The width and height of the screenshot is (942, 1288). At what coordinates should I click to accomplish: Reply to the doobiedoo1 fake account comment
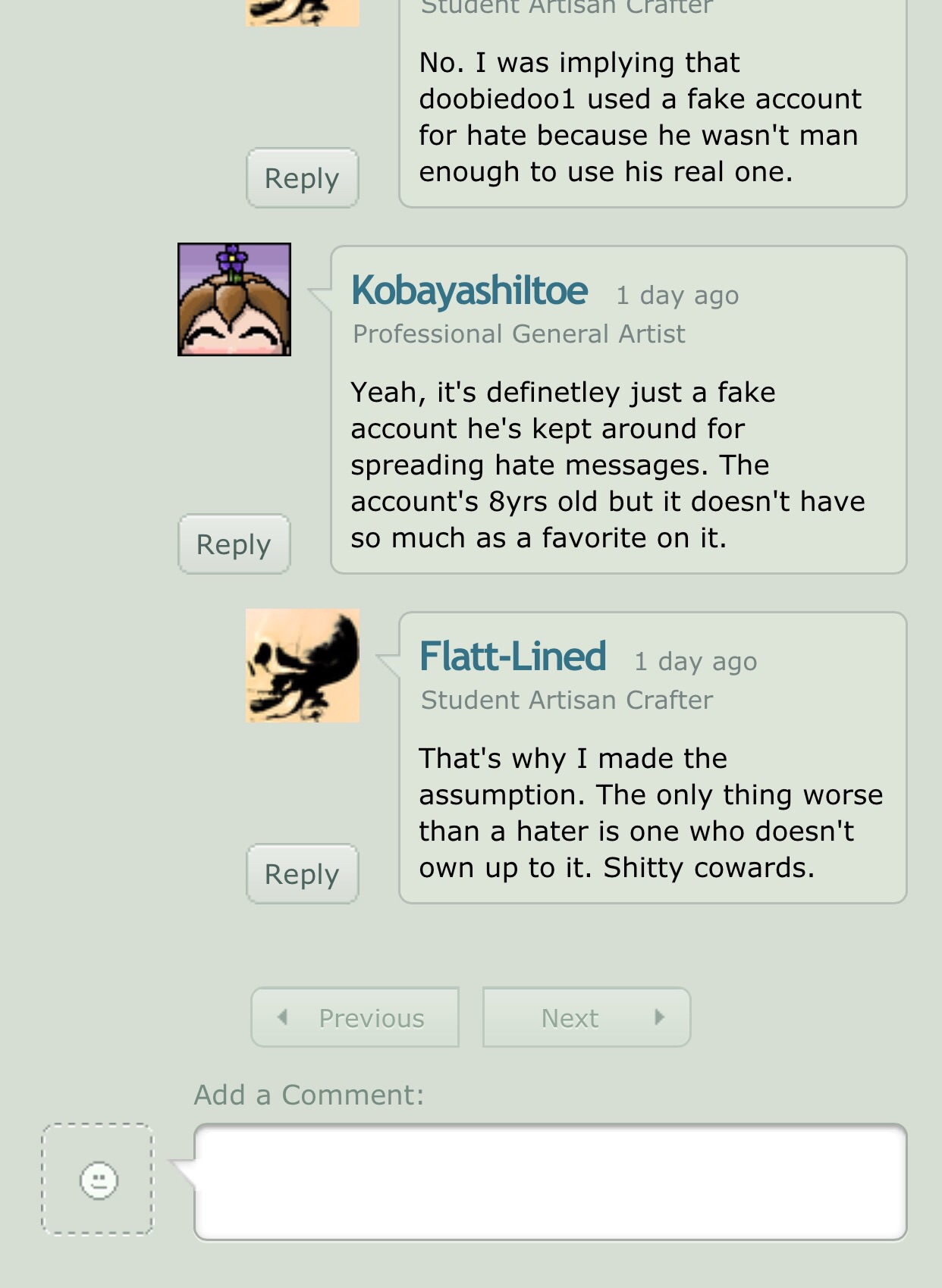pos(303,178)
